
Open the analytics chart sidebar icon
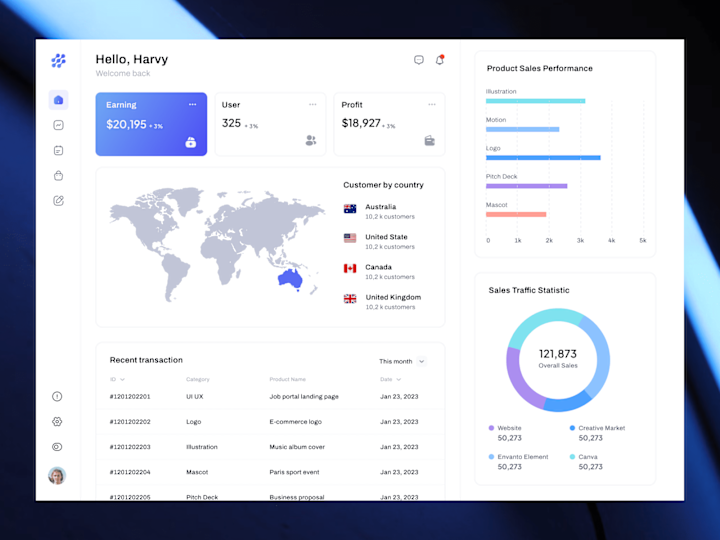coord(58,125)
